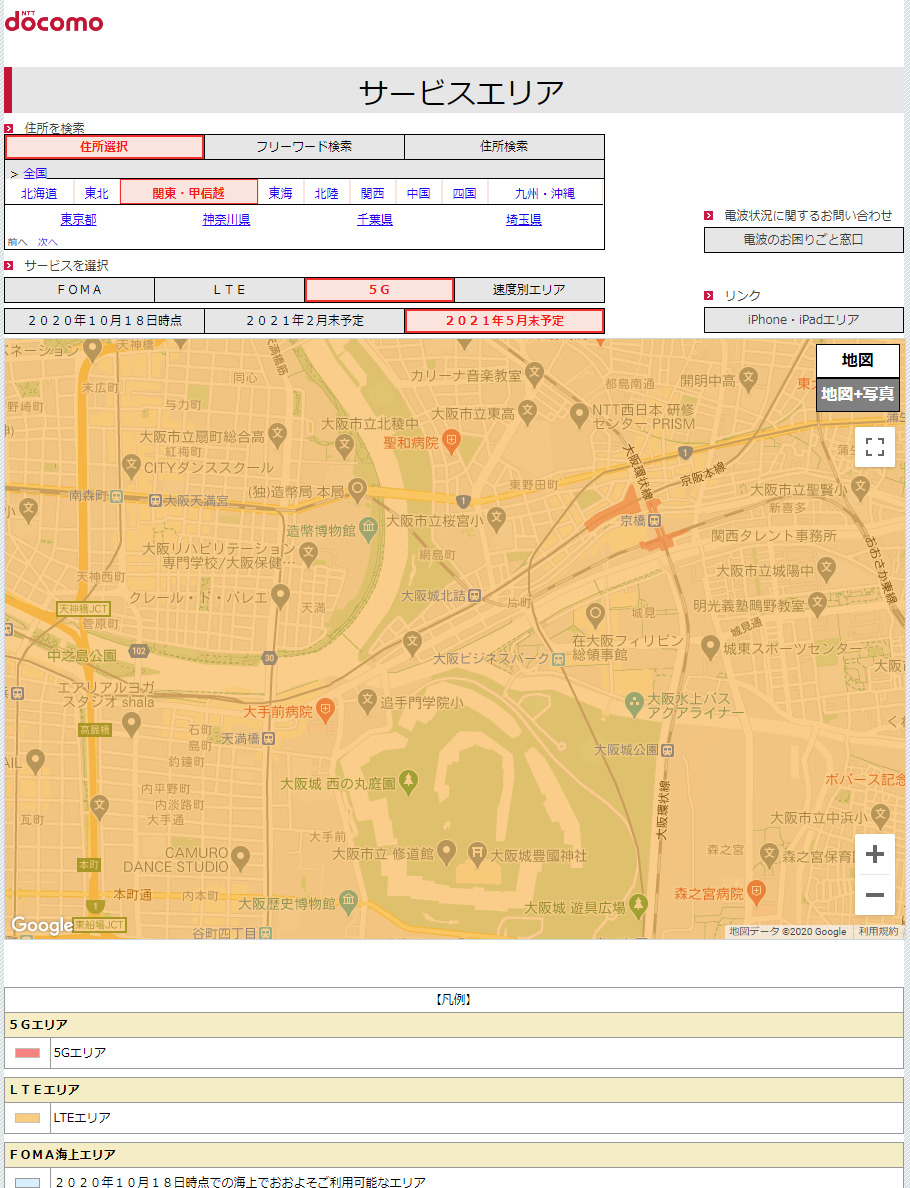Click the NTT docomo logo
This screenshot has height=1188, width=910.
[54, 20]
